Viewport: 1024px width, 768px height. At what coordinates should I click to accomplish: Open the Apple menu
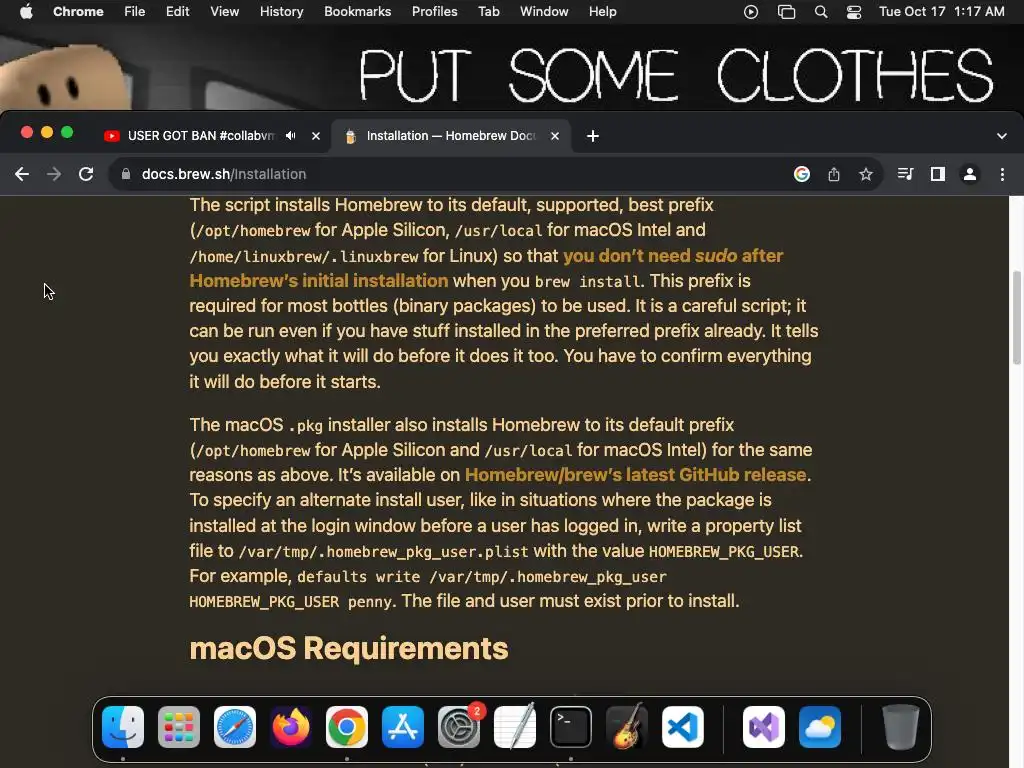[26, 12]
